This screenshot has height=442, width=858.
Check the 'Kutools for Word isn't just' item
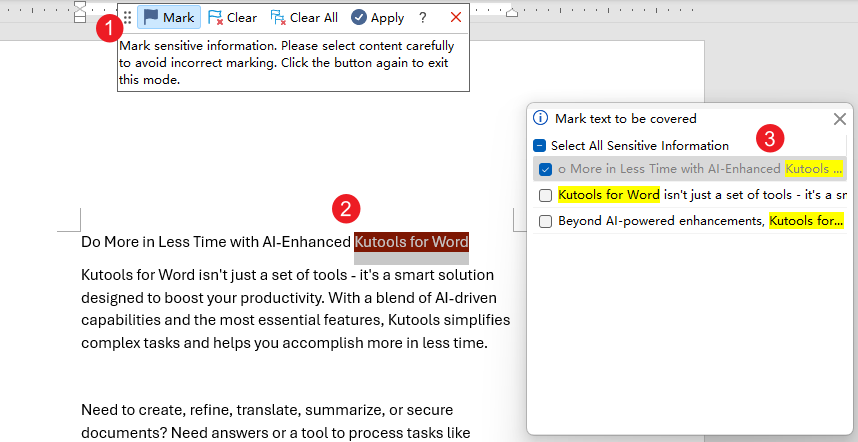pyautogui.click(x=545, y=195)
